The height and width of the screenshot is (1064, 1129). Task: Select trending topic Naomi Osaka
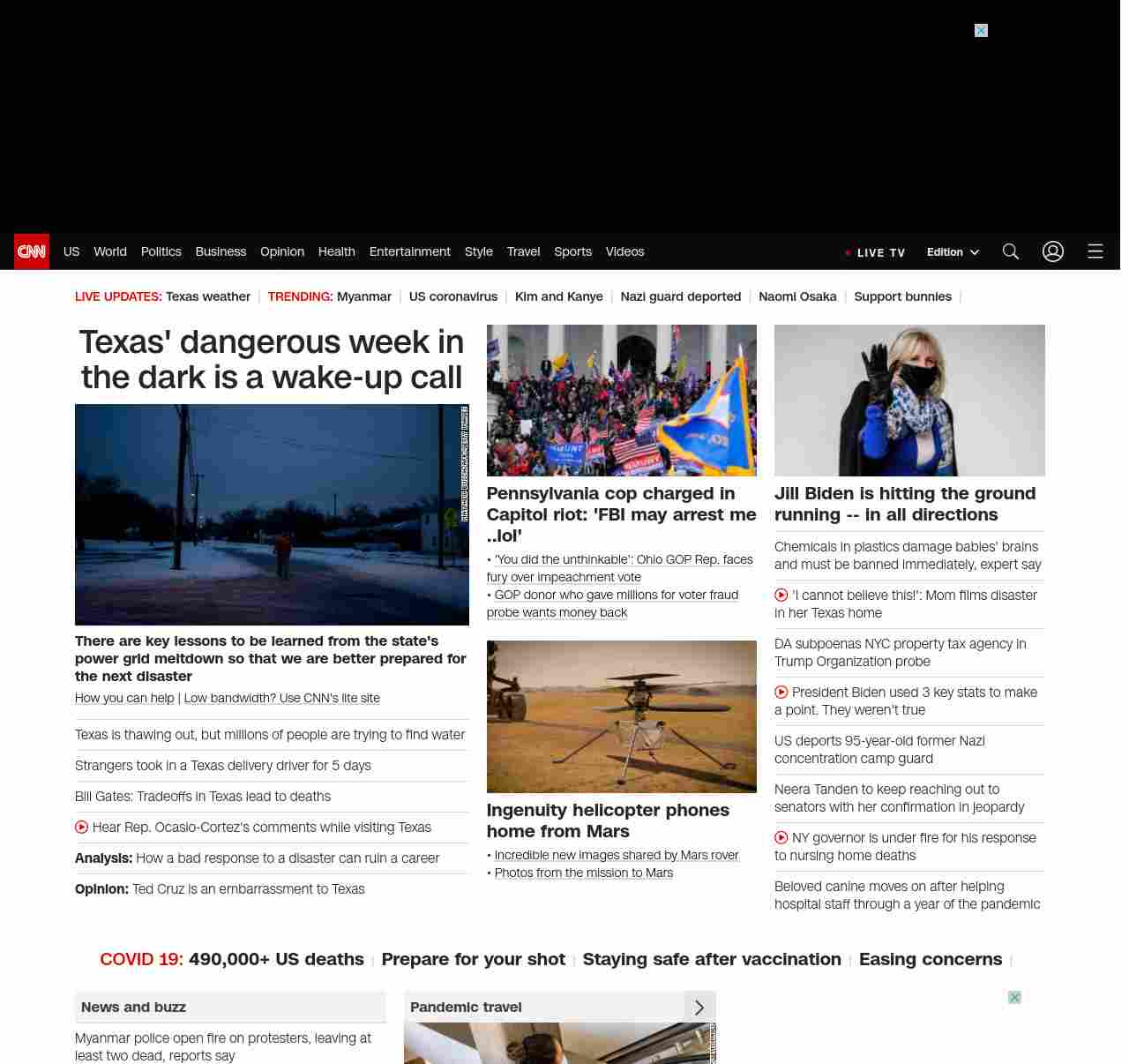pos(797,296)
